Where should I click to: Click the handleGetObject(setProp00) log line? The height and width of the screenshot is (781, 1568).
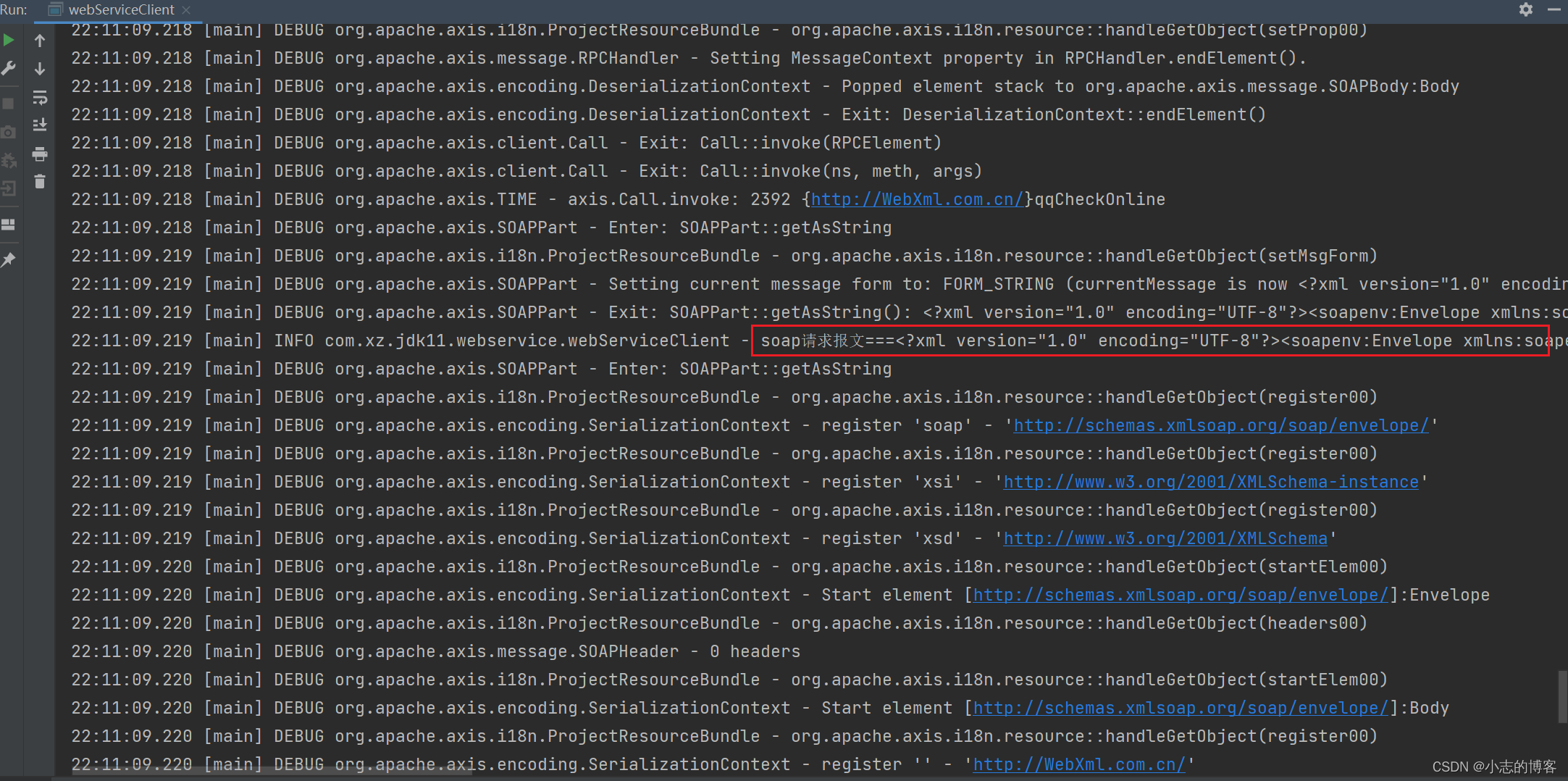tap(719, 30)
